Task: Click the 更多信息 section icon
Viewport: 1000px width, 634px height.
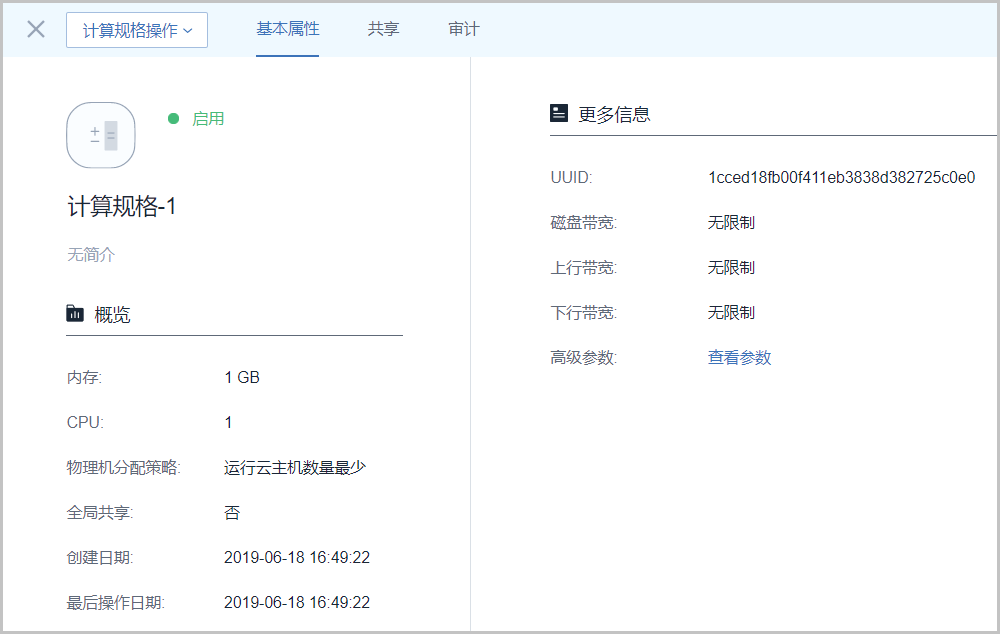Action: pos(559,113)
